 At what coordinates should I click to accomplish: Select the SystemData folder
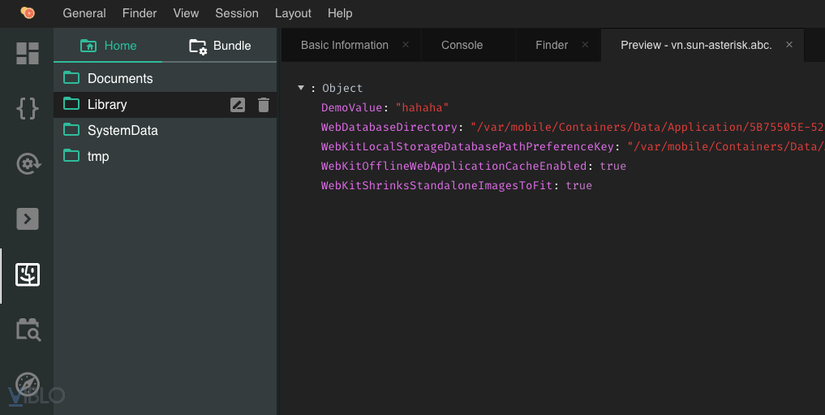pos(122,130)
